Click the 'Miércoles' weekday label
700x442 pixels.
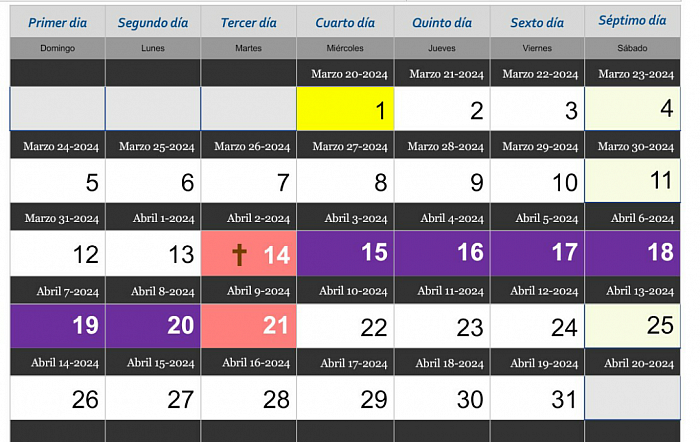pyautogui.click(x=345, y=48)
